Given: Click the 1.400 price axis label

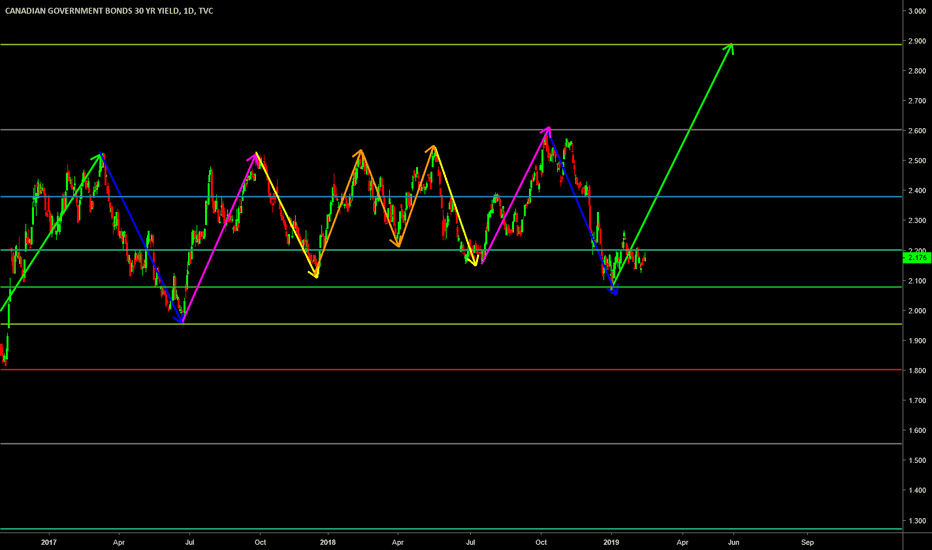Looking at the screenshot, I should coord(917,491).
